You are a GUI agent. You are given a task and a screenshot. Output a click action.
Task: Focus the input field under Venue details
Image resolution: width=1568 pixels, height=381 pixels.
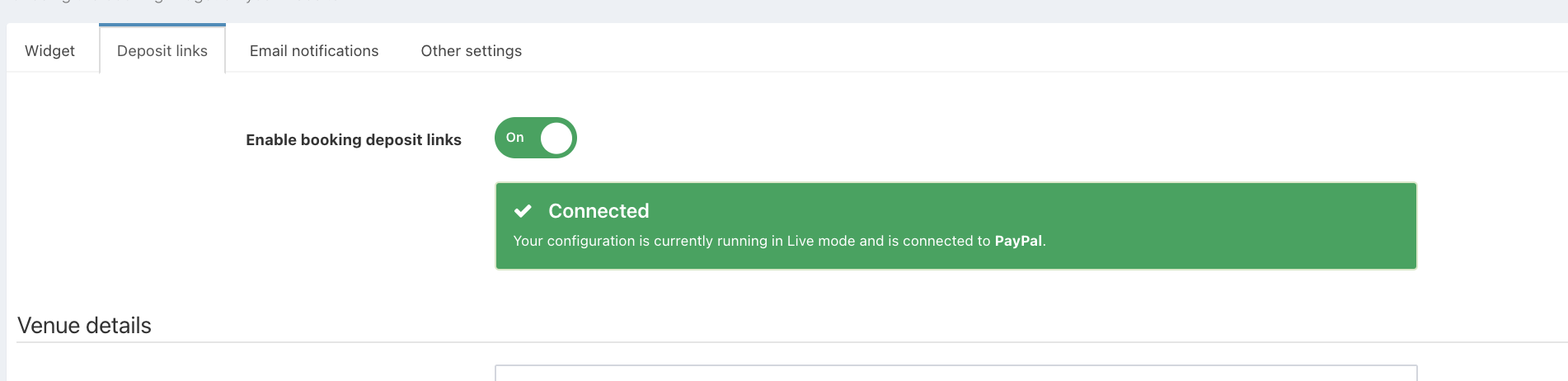click(955, 374)
